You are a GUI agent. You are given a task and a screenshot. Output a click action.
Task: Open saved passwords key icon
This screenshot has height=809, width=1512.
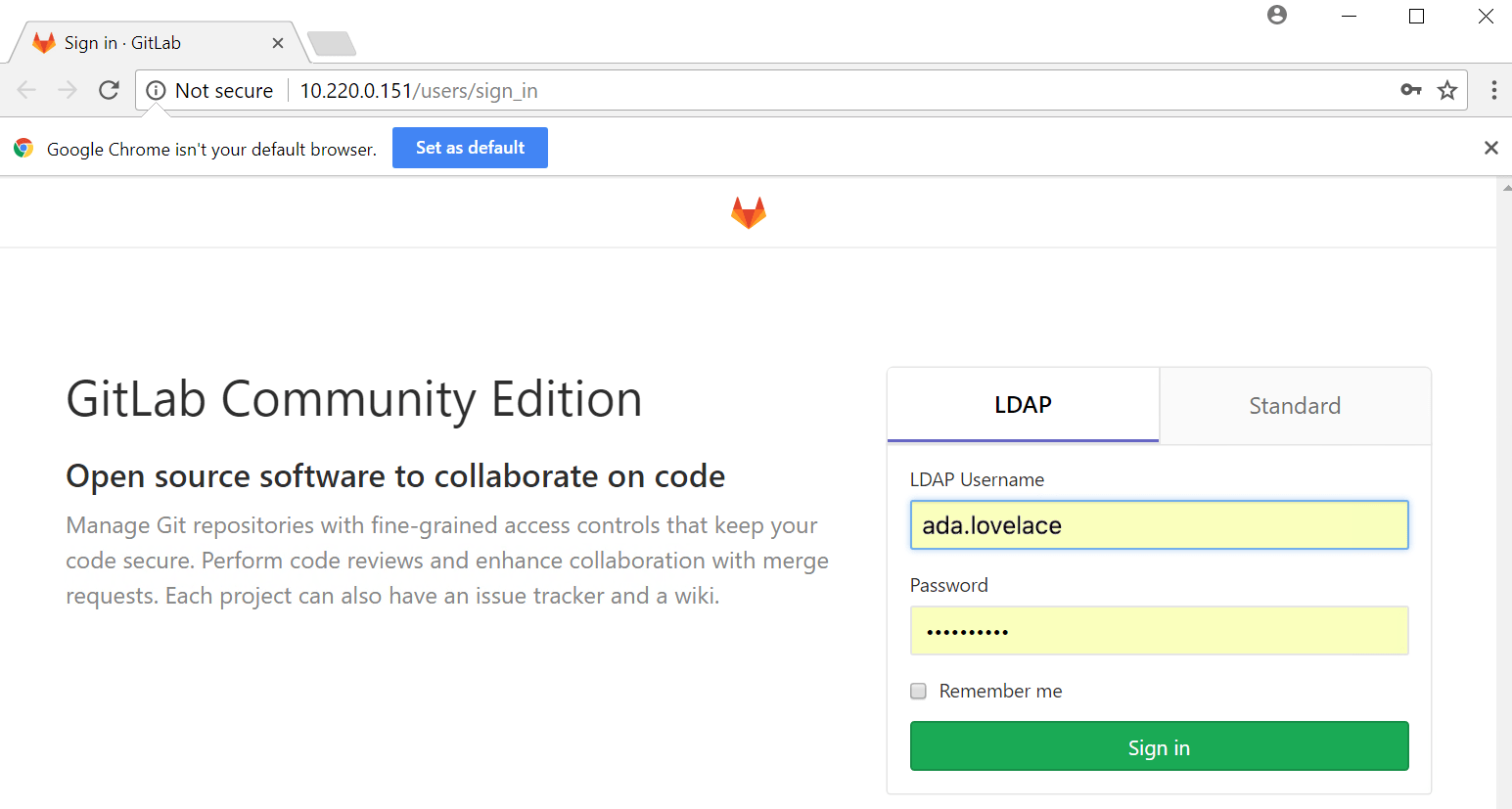click(1410, 90)
